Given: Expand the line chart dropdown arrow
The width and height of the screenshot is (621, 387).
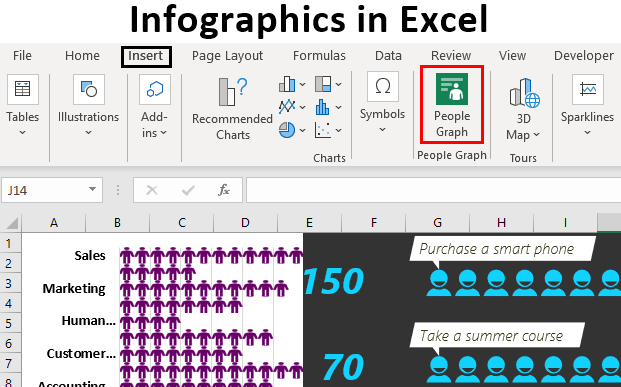Looking at the screenshot, I should click(302, 107).
